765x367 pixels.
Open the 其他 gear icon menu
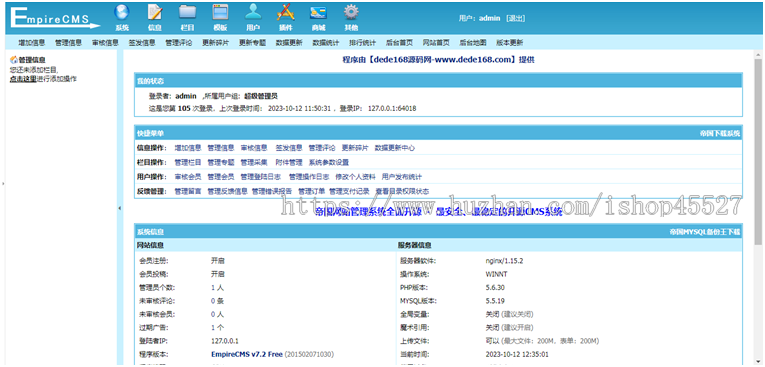pyautogui.click(x=351, y=17)
